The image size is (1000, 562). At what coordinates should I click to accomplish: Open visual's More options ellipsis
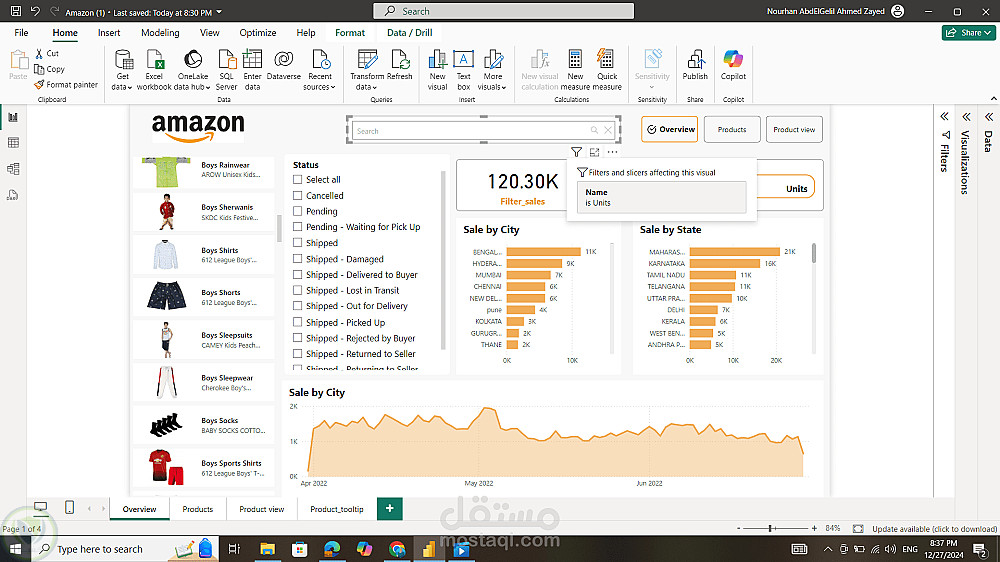click(x=612, y=152)
